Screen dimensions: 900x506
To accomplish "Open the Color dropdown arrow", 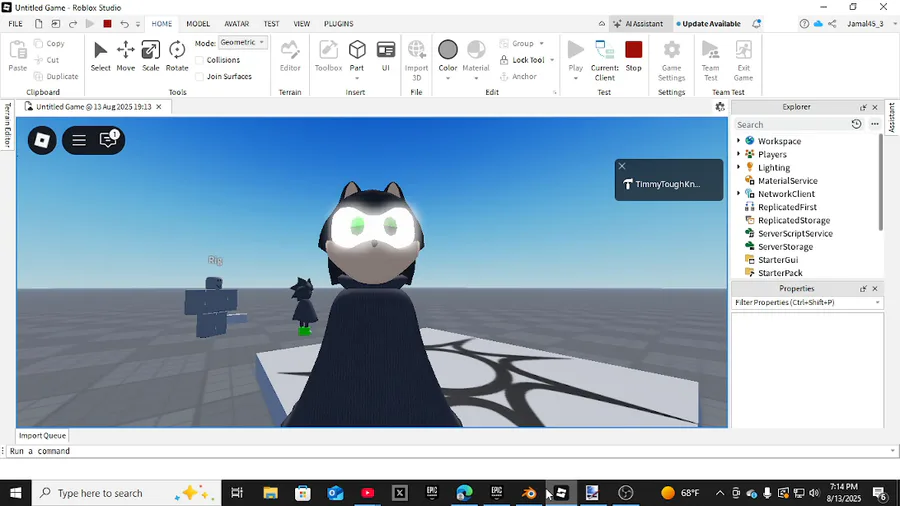I will pyautogui.click(x=448, y=78).
